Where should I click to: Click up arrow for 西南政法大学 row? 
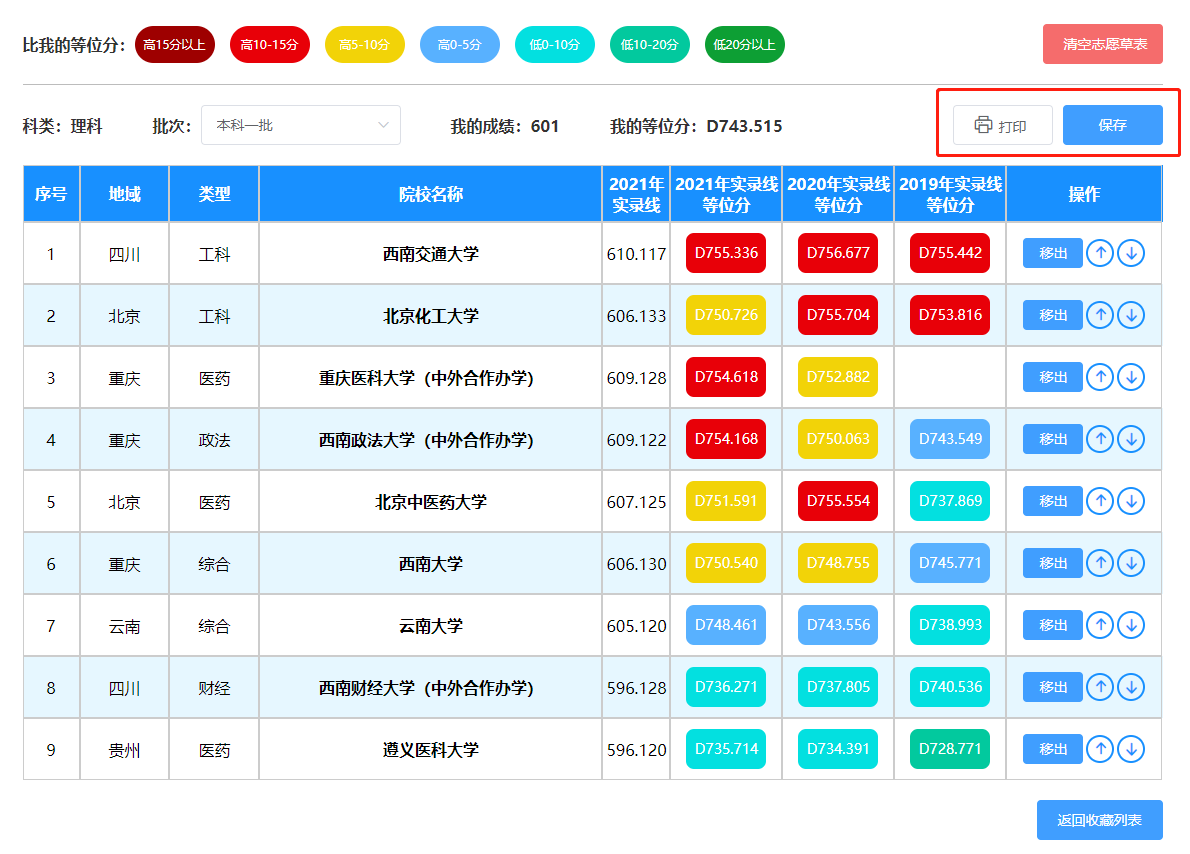1100,439
